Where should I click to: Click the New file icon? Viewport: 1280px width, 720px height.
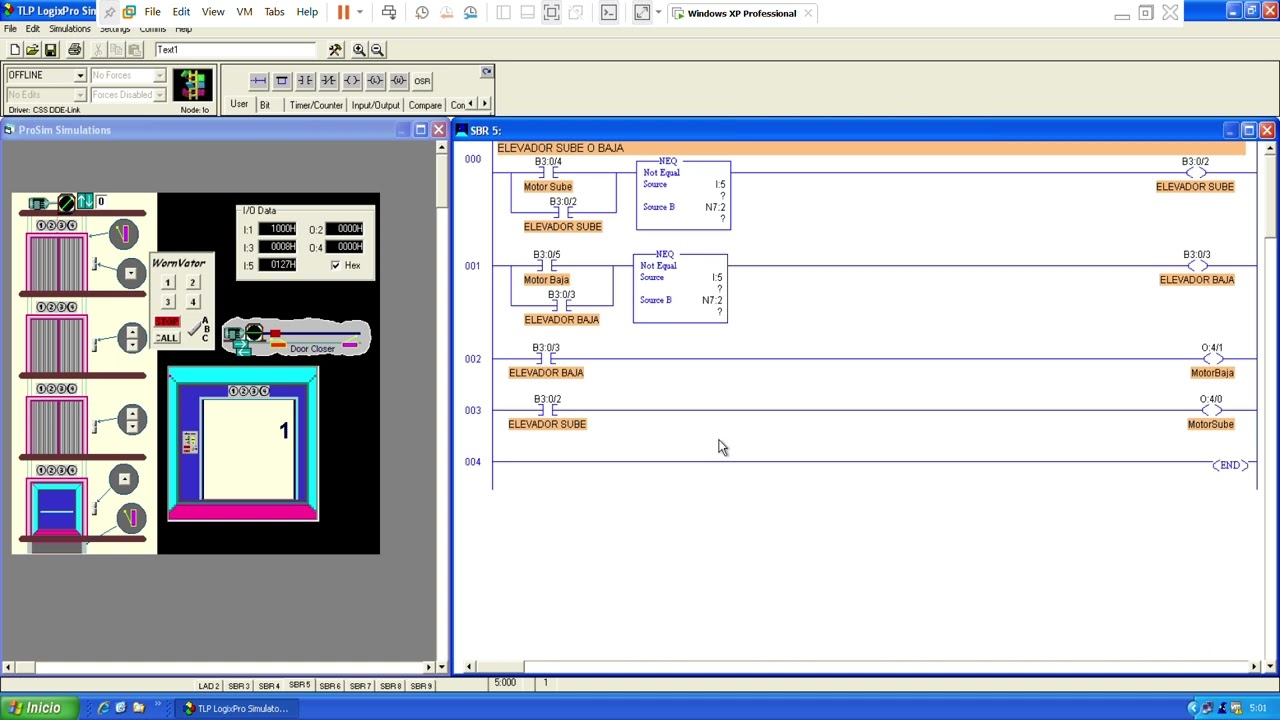pyautogui.click(x=14, y=50)
